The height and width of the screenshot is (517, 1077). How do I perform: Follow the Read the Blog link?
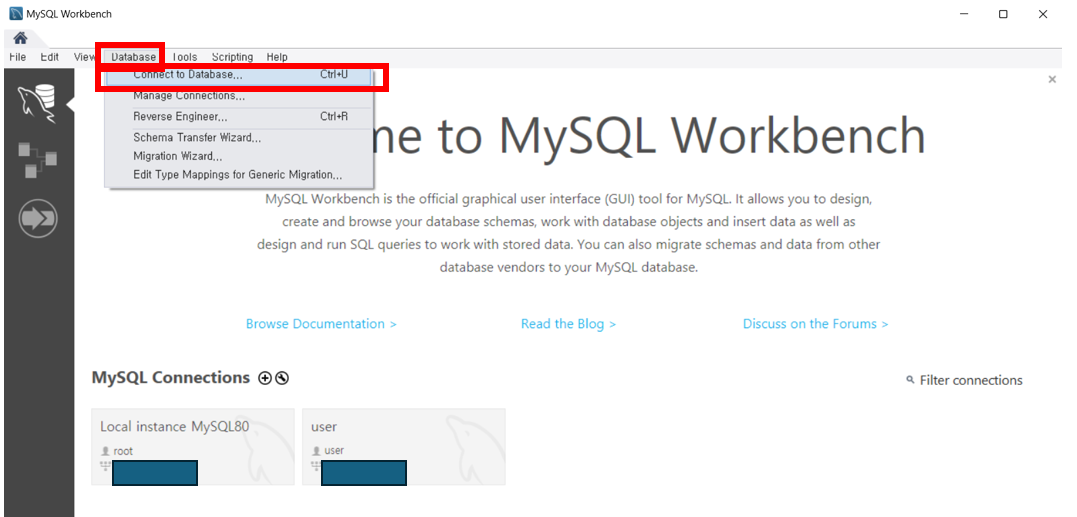click(x=569, y=323)
